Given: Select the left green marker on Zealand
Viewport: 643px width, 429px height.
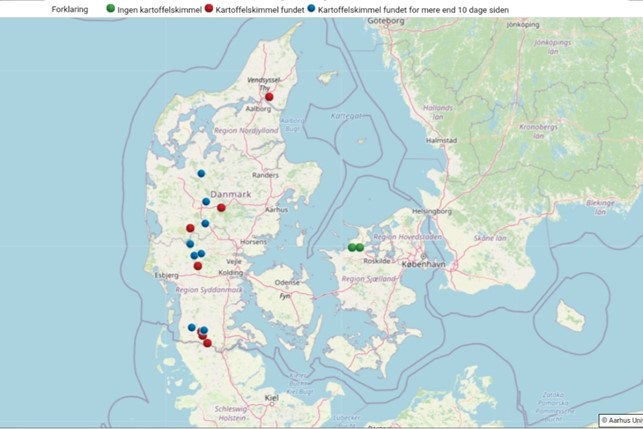Looking at the screenshot, I should 352,247.
